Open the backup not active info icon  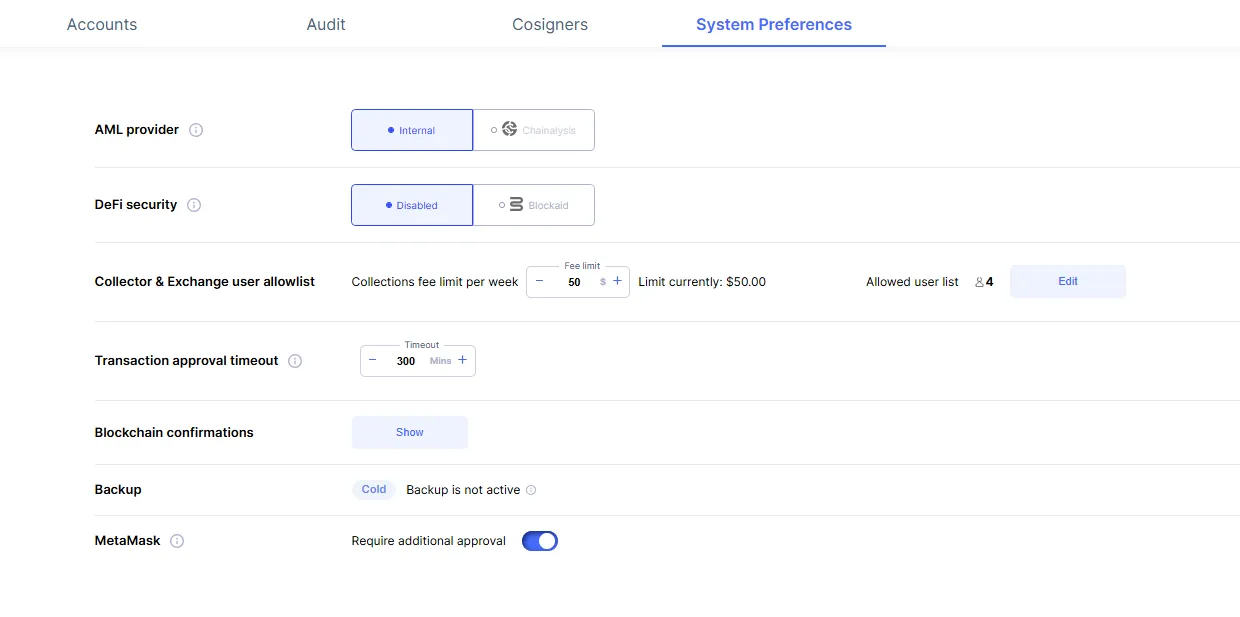[x=531, y=490]
